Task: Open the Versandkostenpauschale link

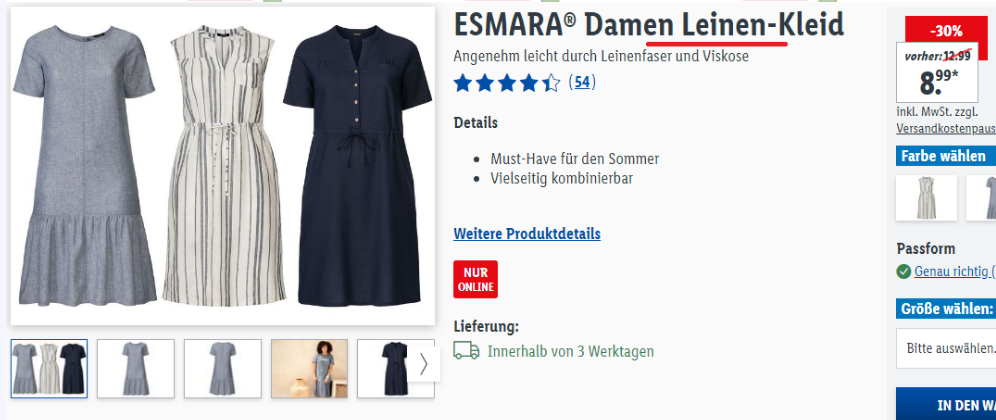Action: pyautogui.click(x=946, y=128)
